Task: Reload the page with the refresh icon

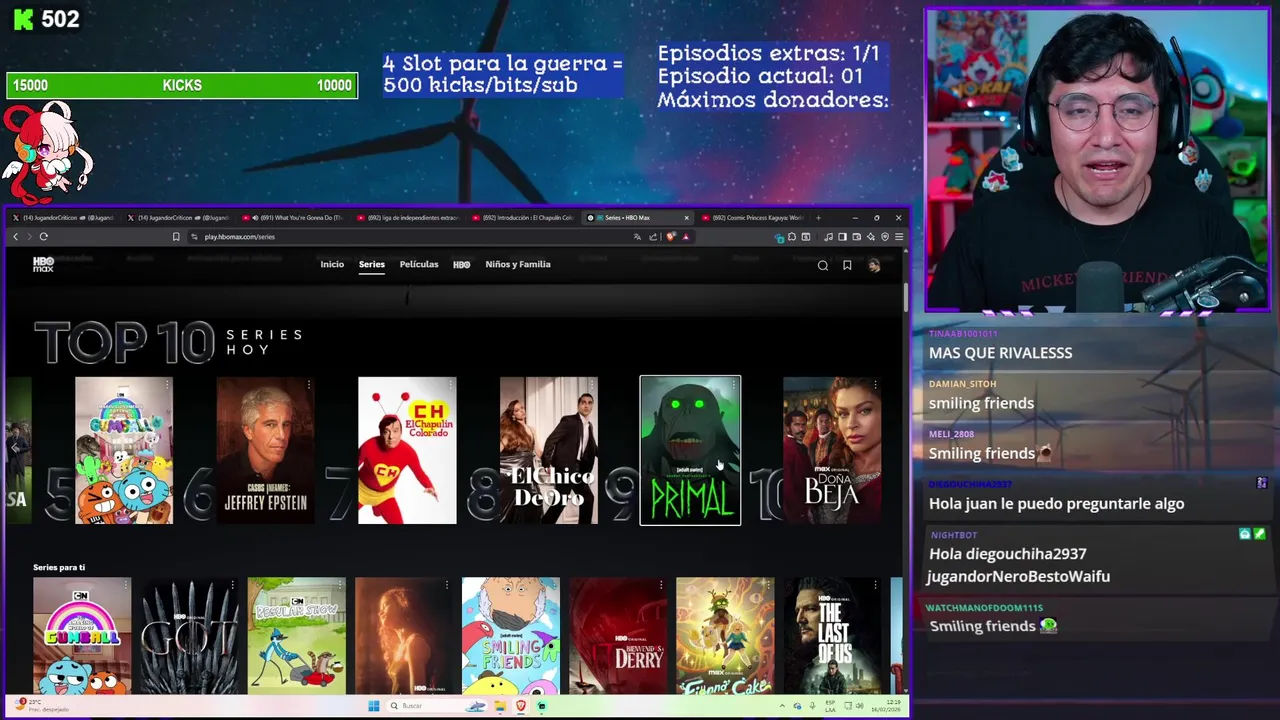Action: click(x=44, y=237)
